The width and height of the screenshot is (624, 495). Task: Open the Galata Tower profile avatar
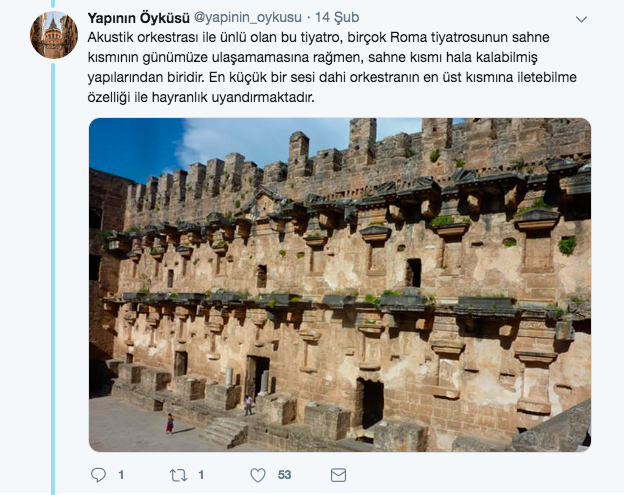click(x=54, y=35)
